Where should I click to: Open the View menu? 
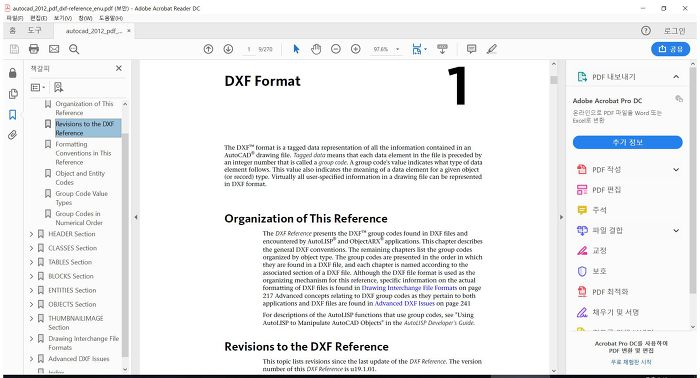point(62,18)
